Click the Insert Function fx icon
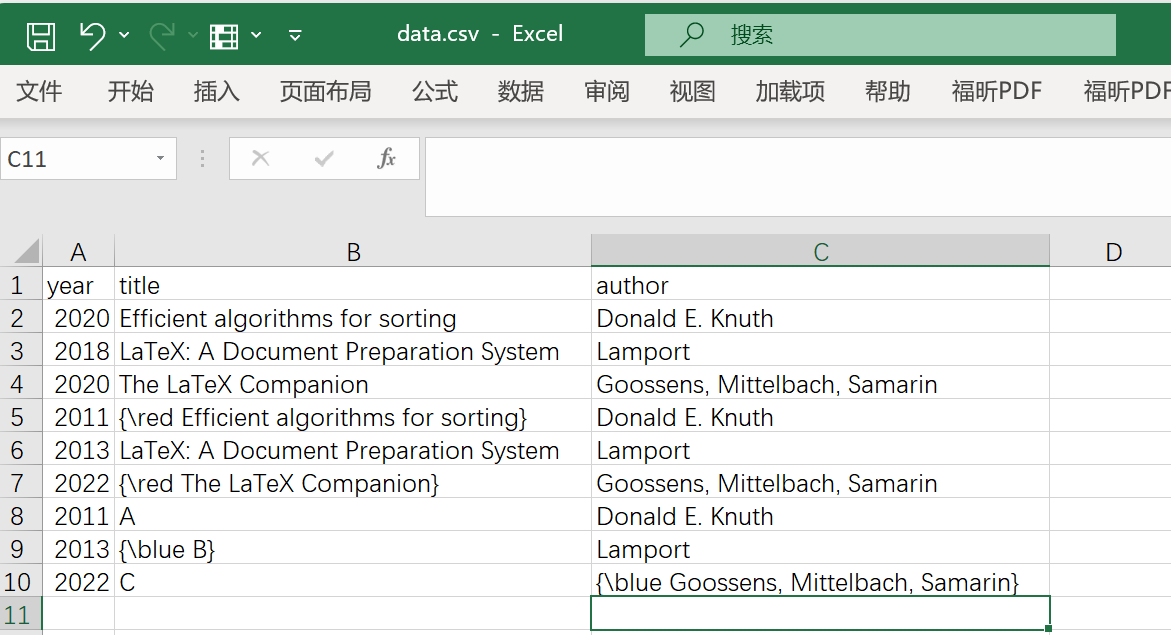The height and width of the screenshot is (635, 1171). (386, 158)
